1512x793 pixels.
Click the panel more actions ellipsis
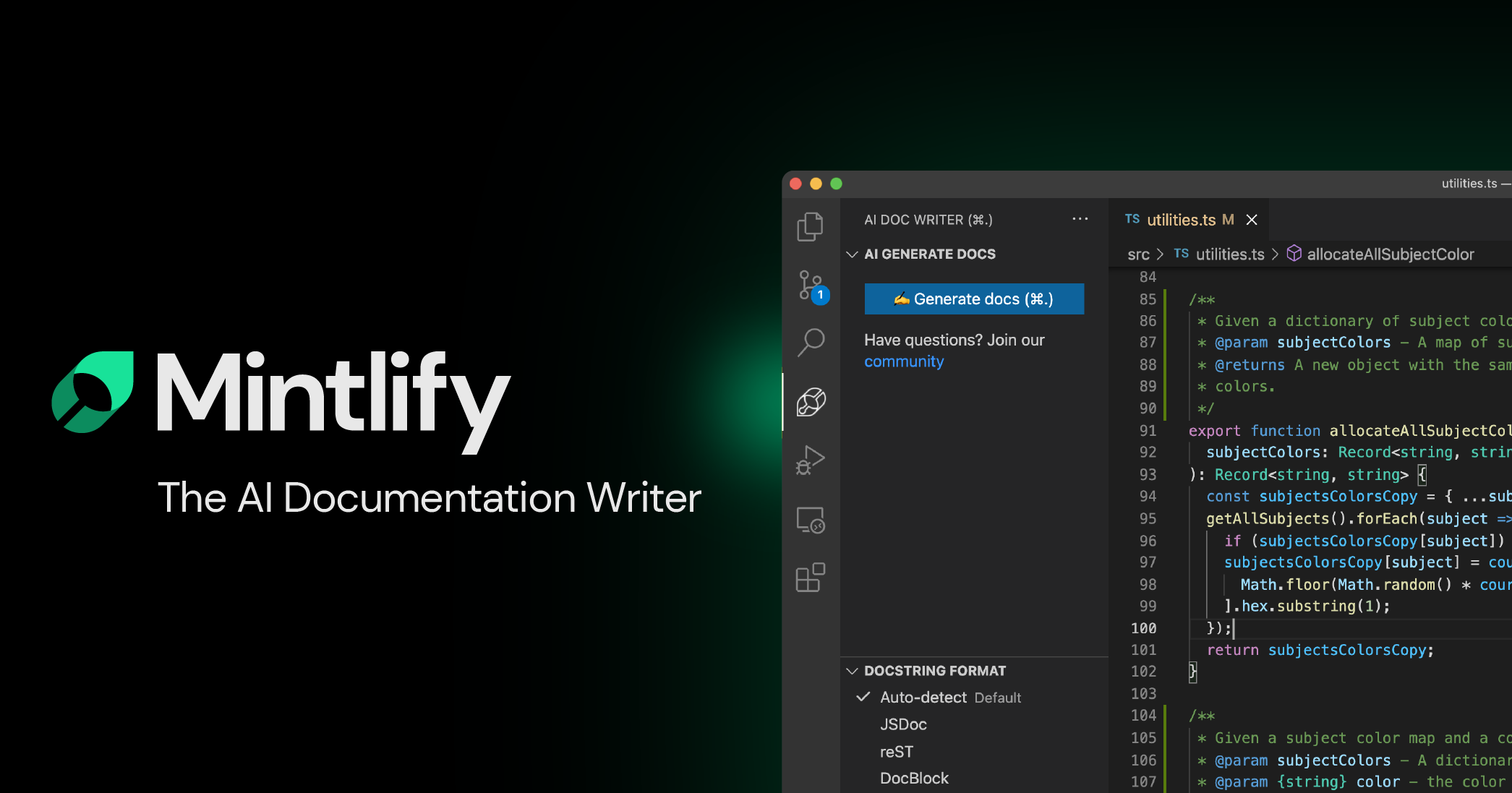(1080, 219)
